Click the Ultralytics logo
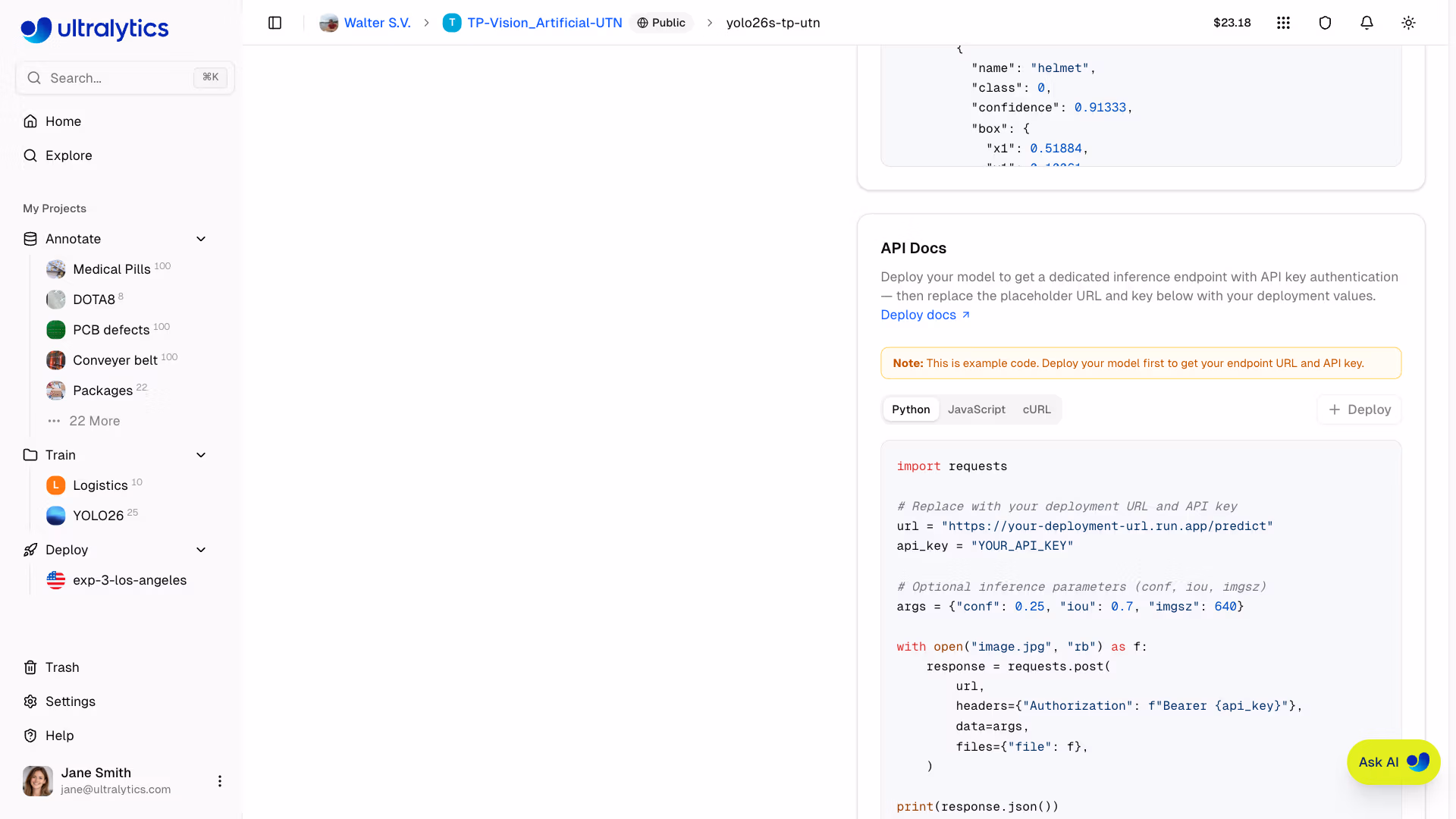 coord(94,29)
